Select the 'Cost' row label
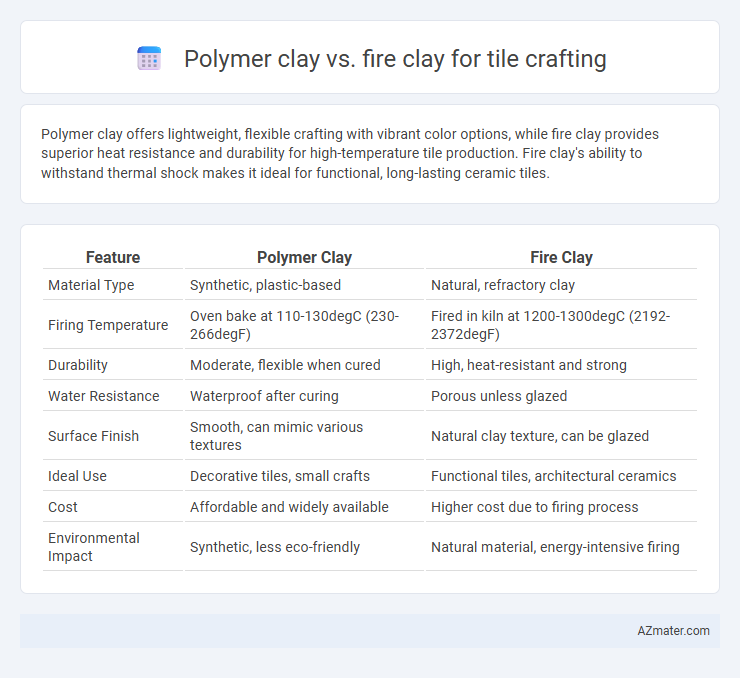This screenshot has width=740, height=678. (63, 507)
